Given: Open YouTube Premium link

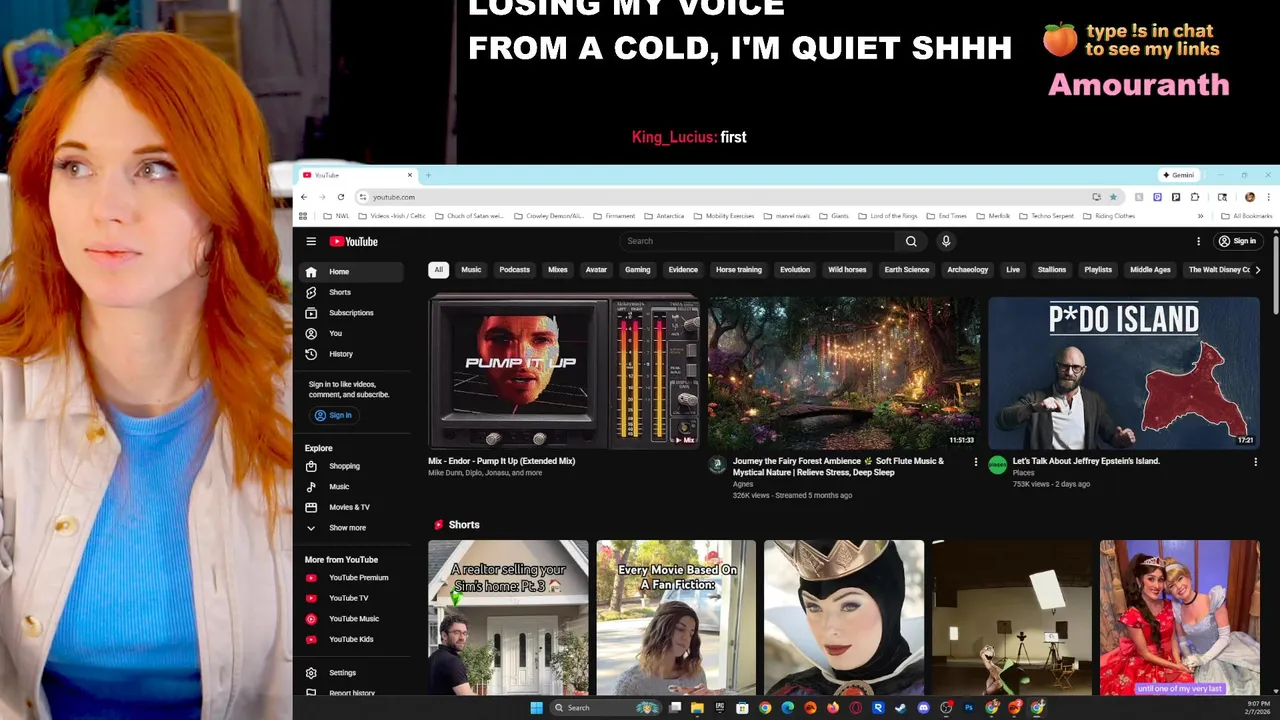Looking at the screenshot, I should click(353, 578).
